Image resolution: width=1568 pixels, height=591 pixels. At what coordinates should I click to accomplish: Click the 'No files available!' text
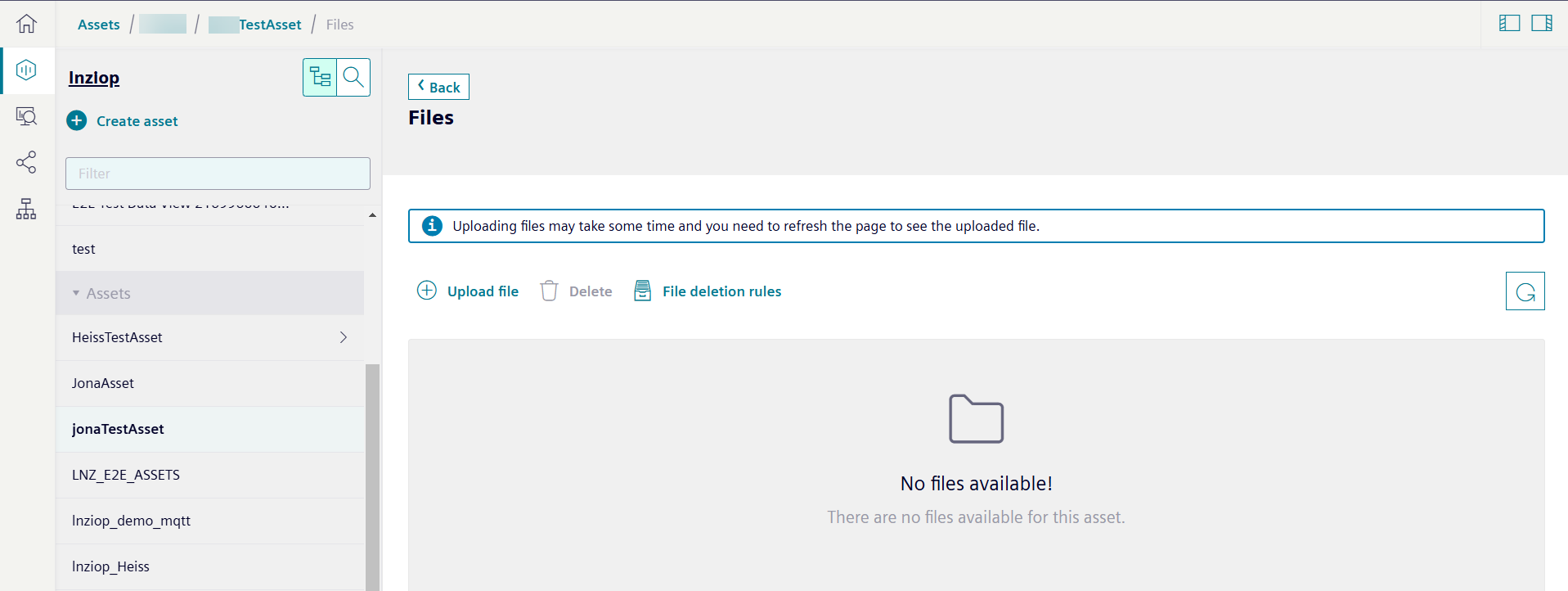coord(976,484)
